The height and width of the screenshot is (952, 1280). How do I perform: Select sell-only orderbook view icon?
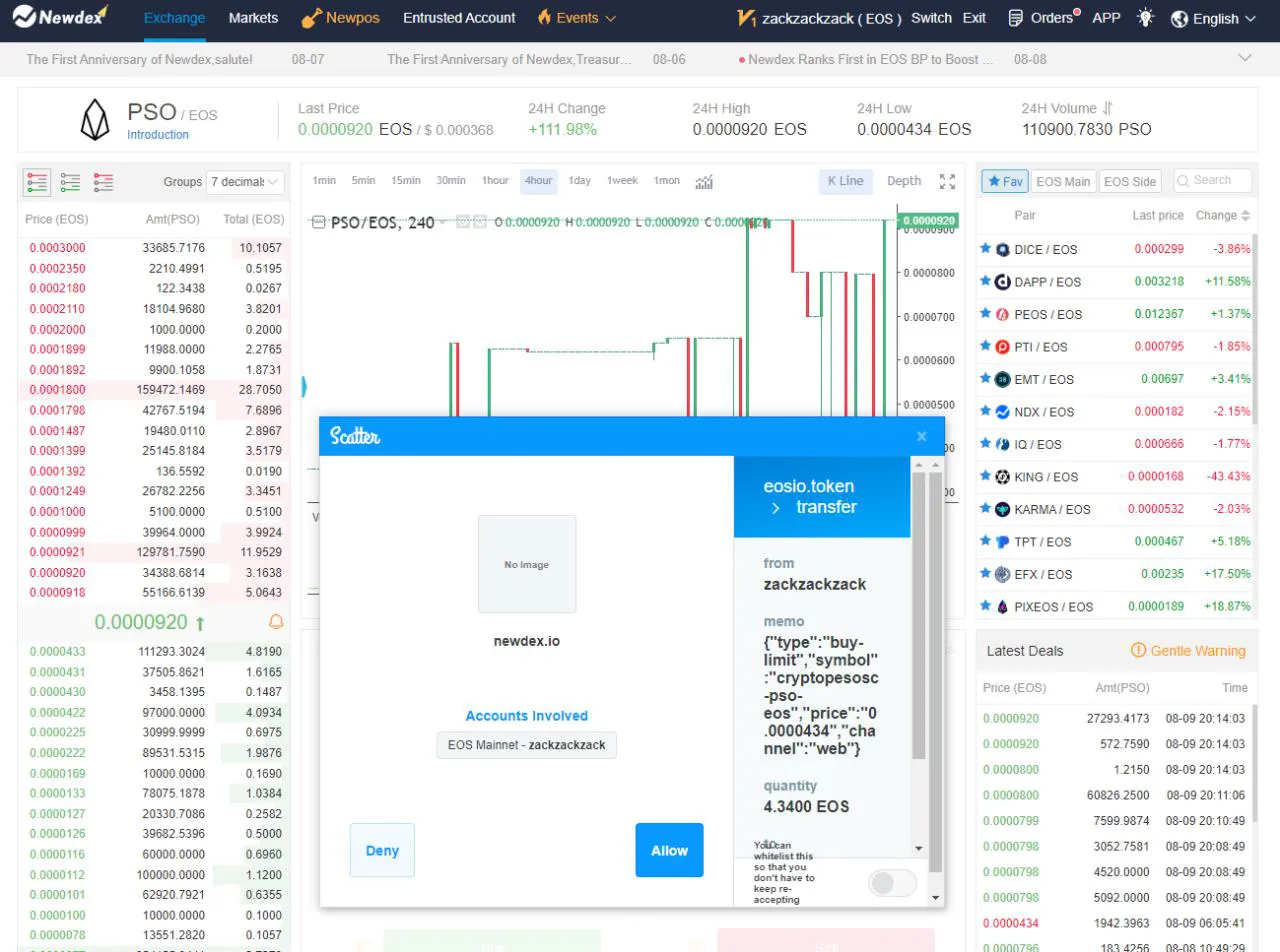click(103, 182)
